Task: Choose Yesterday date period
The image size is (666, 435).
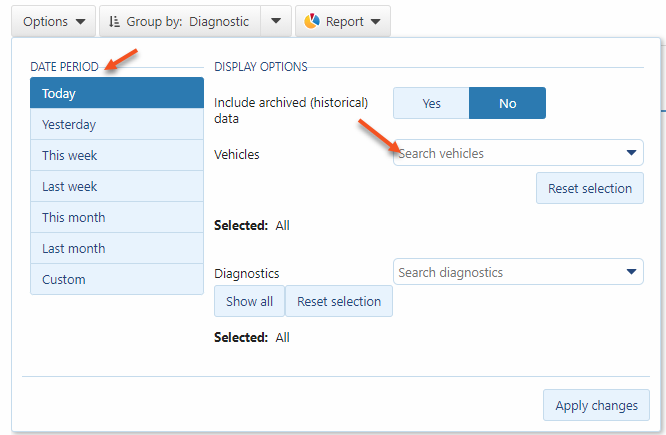Action: tap(117, 125)
